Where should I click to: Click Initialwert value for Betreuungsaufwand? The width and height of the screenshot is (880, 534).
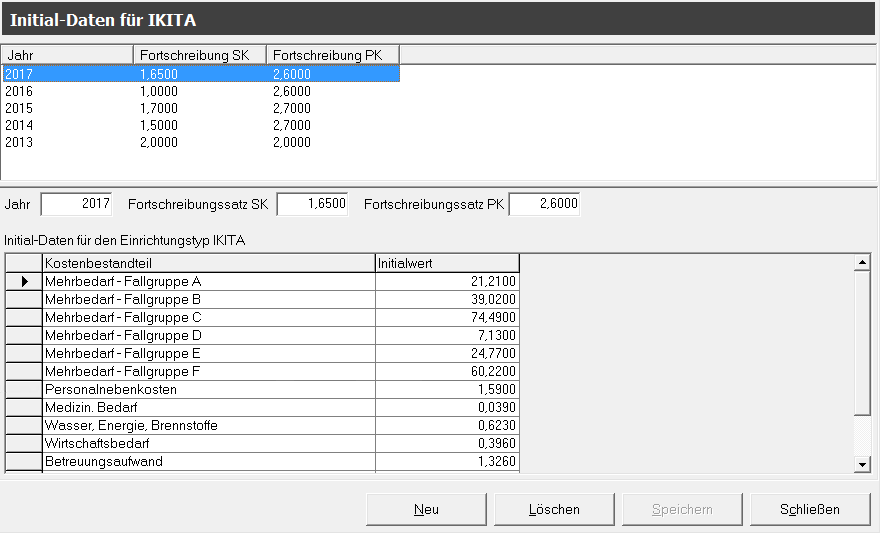446,462
